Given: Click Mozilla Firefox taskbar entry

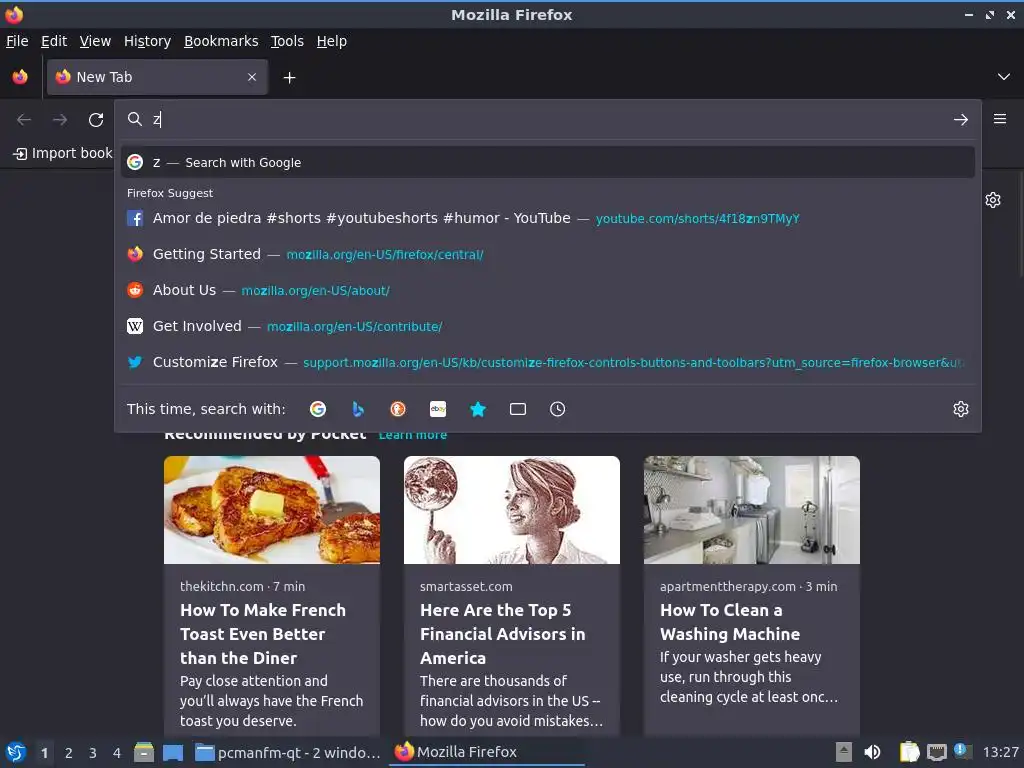Looking at the screenshot, I should (x=487, y=752).
